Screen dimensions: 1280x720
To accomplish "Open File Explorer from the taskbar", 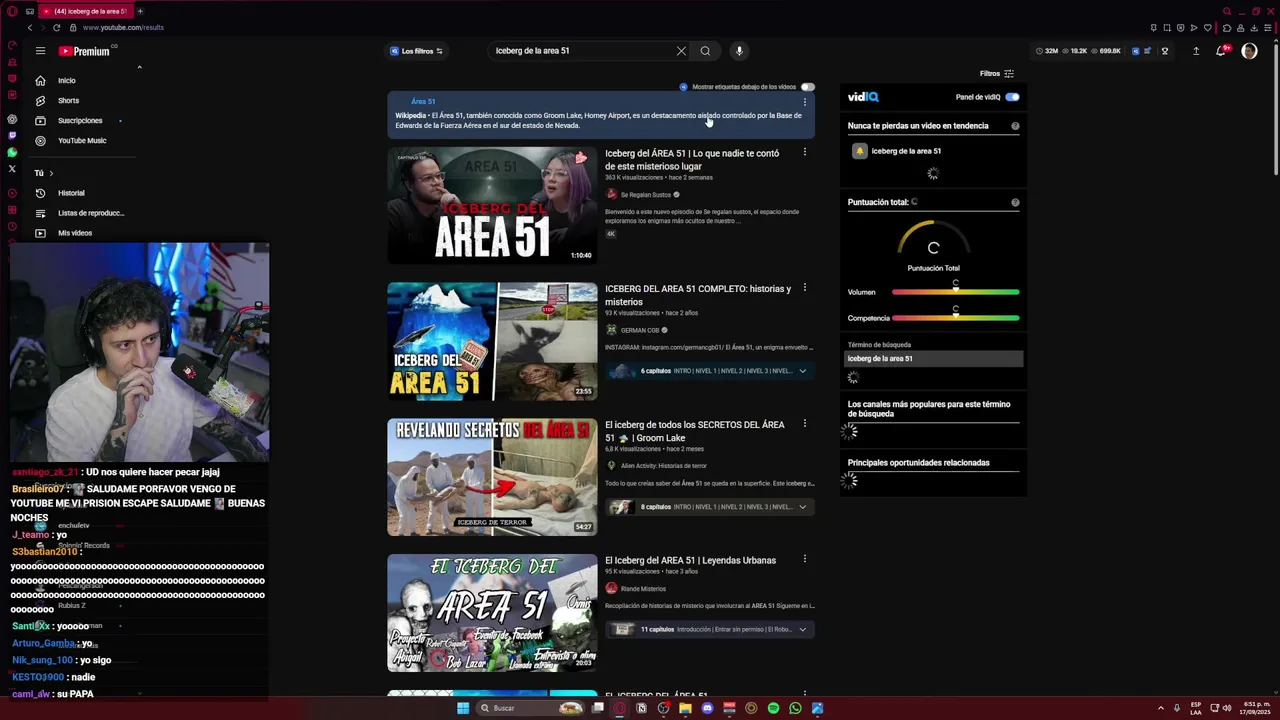I will [x=685, y=708].
